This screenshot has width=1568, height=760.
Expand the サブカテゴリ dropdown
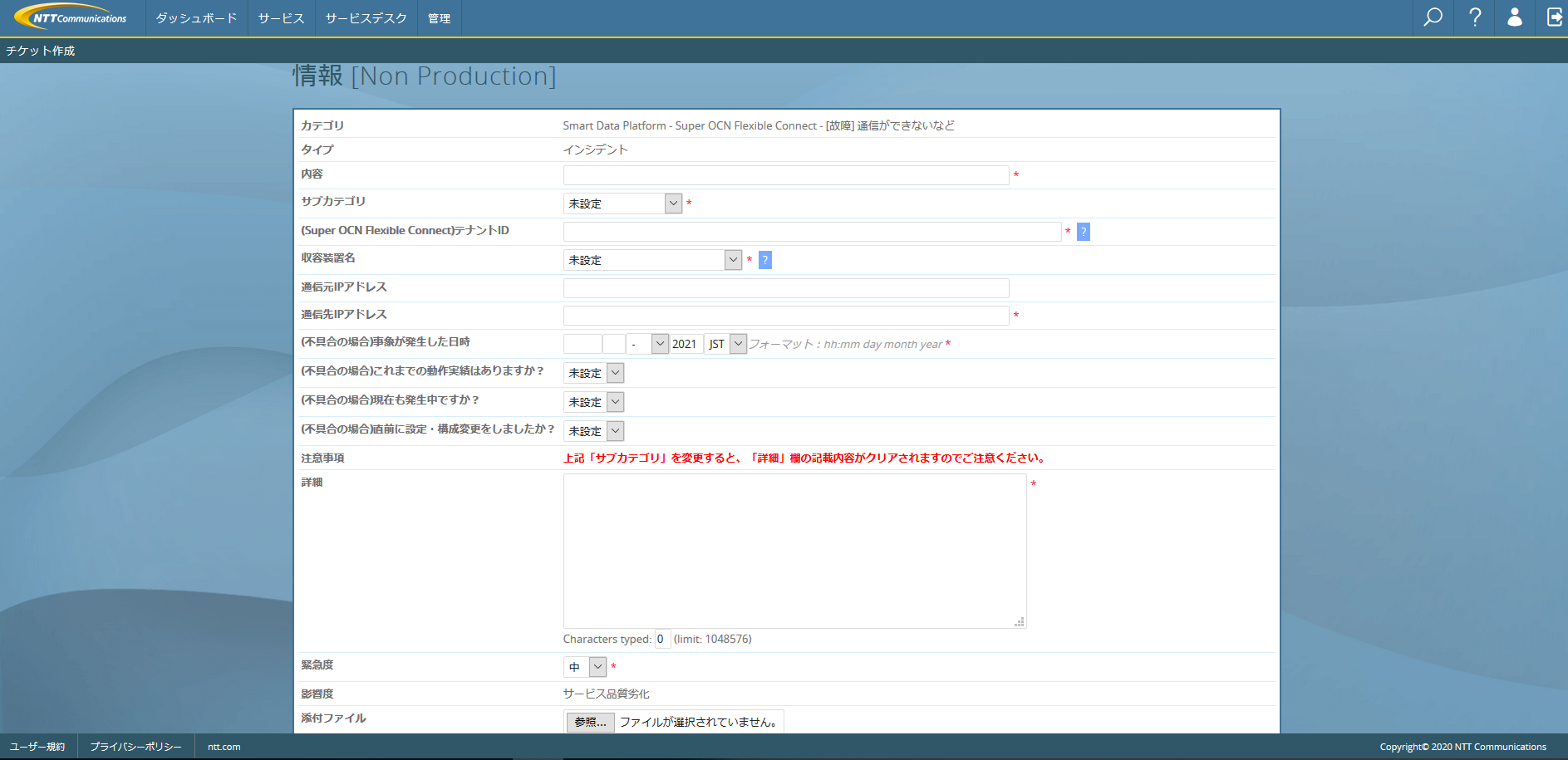tap(622, 203)
